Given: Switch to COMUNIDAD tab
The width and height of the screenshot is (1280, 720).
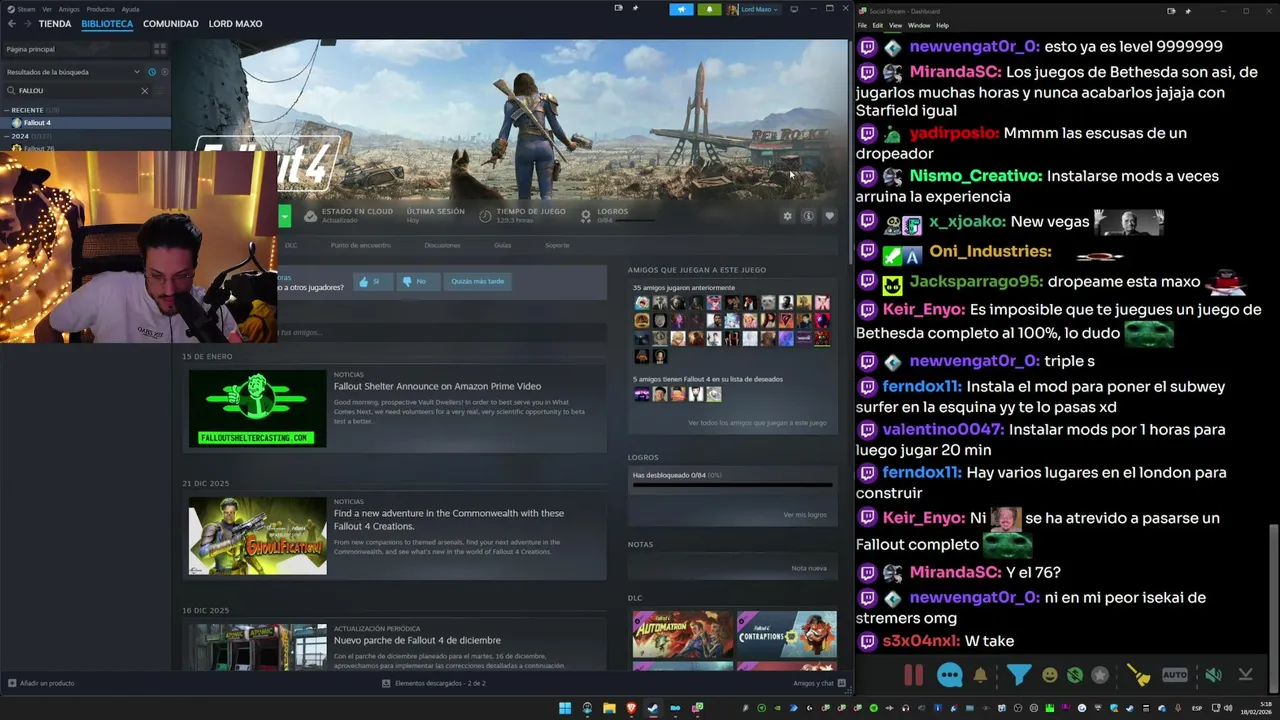Looking at the screenshot, I should pyautogui.click(x=170, y=23).
